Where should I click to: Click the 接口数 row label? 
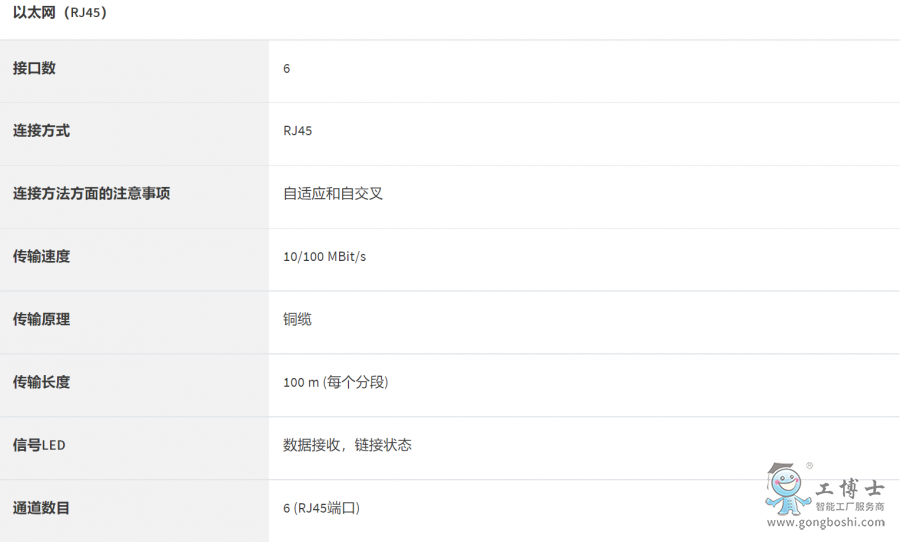(x=34, y=68)
